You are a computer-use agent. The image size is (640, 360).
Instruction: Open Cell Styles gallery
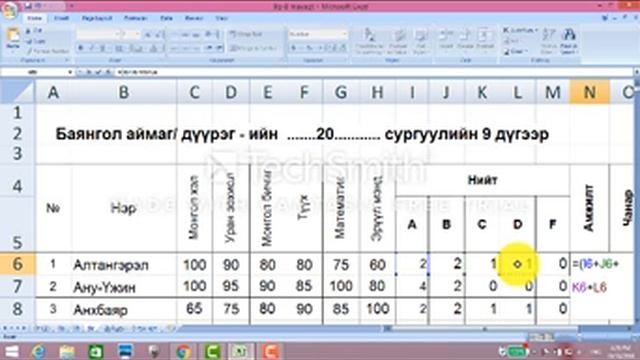(420, 41)
